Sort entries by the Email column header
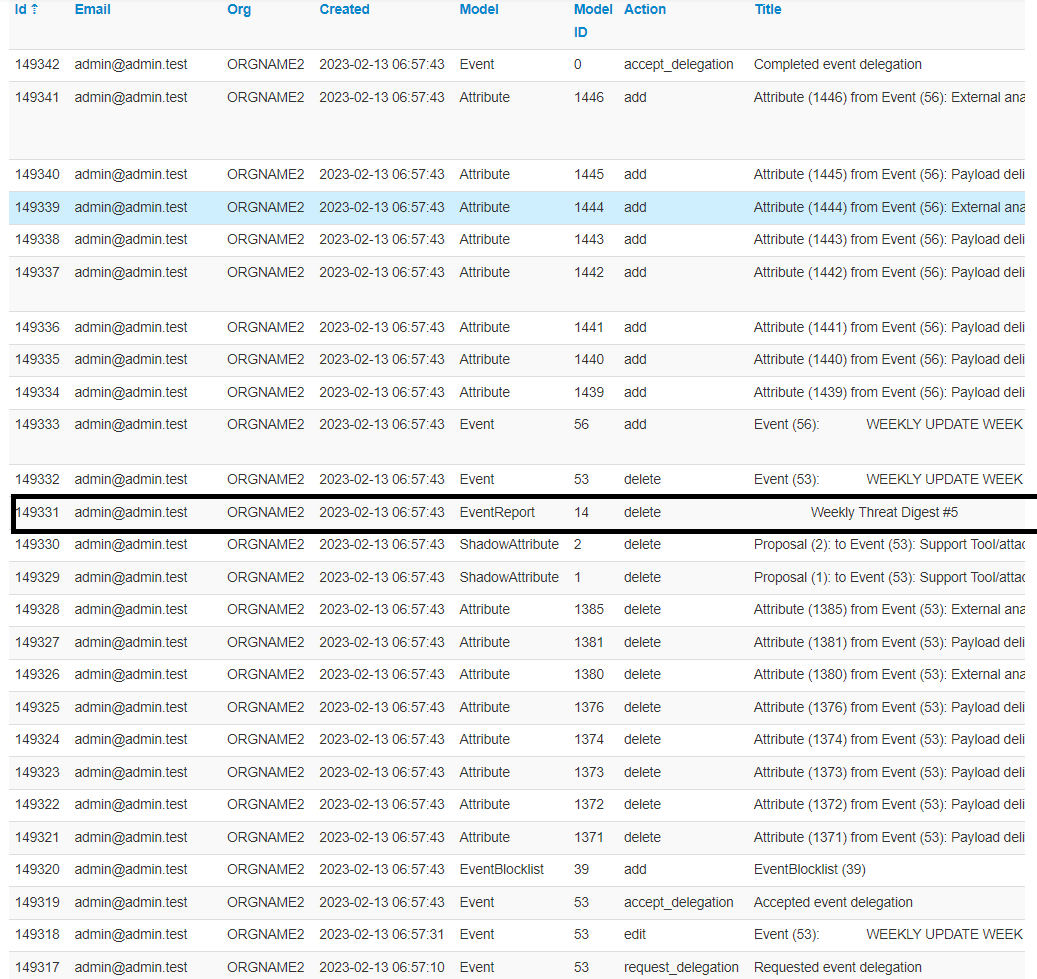This screenshot has width=1037, height=979. click(92, 9)
